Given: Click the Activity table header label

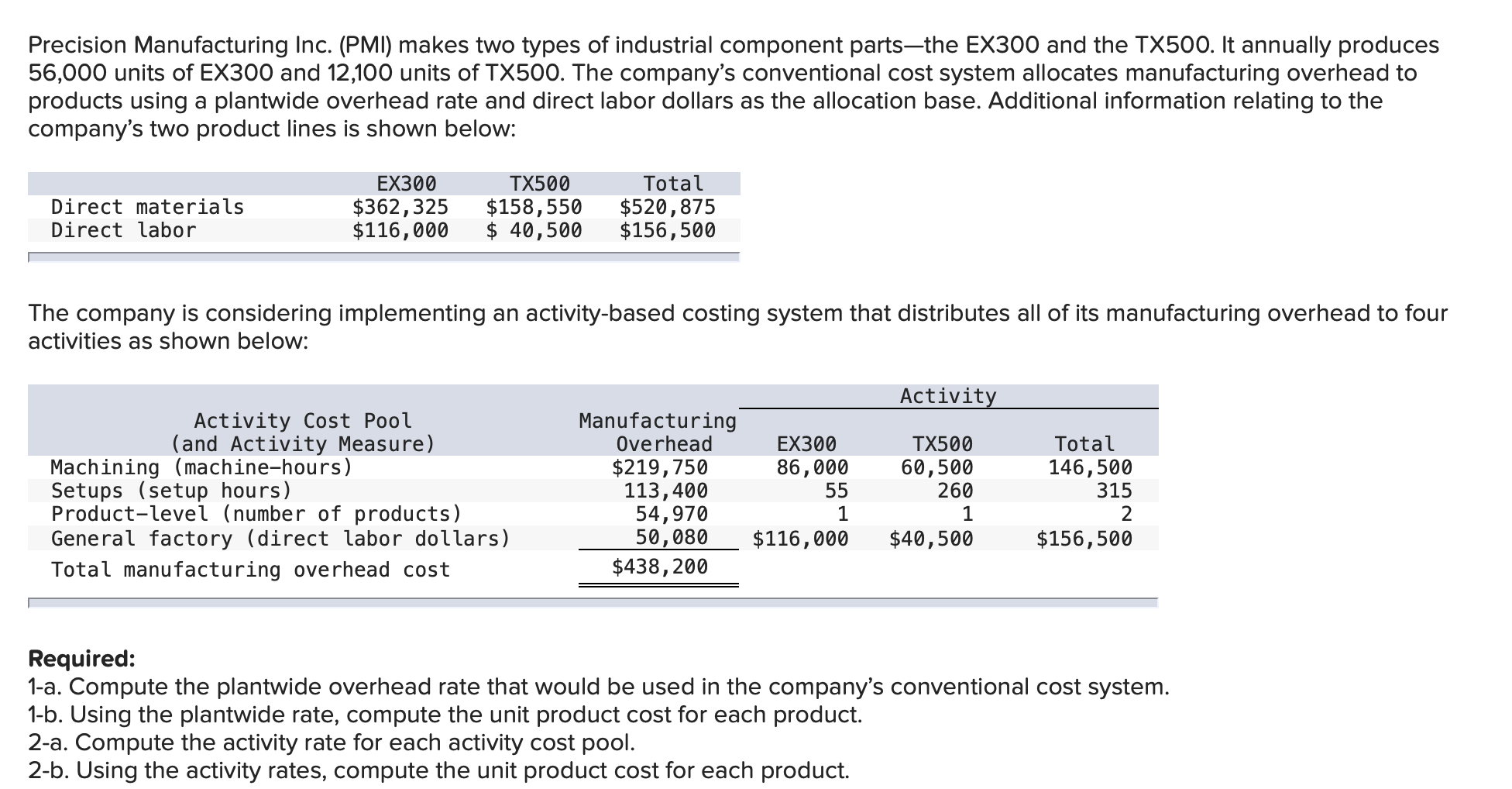Looking at the screenshot, I should (947, 395).
